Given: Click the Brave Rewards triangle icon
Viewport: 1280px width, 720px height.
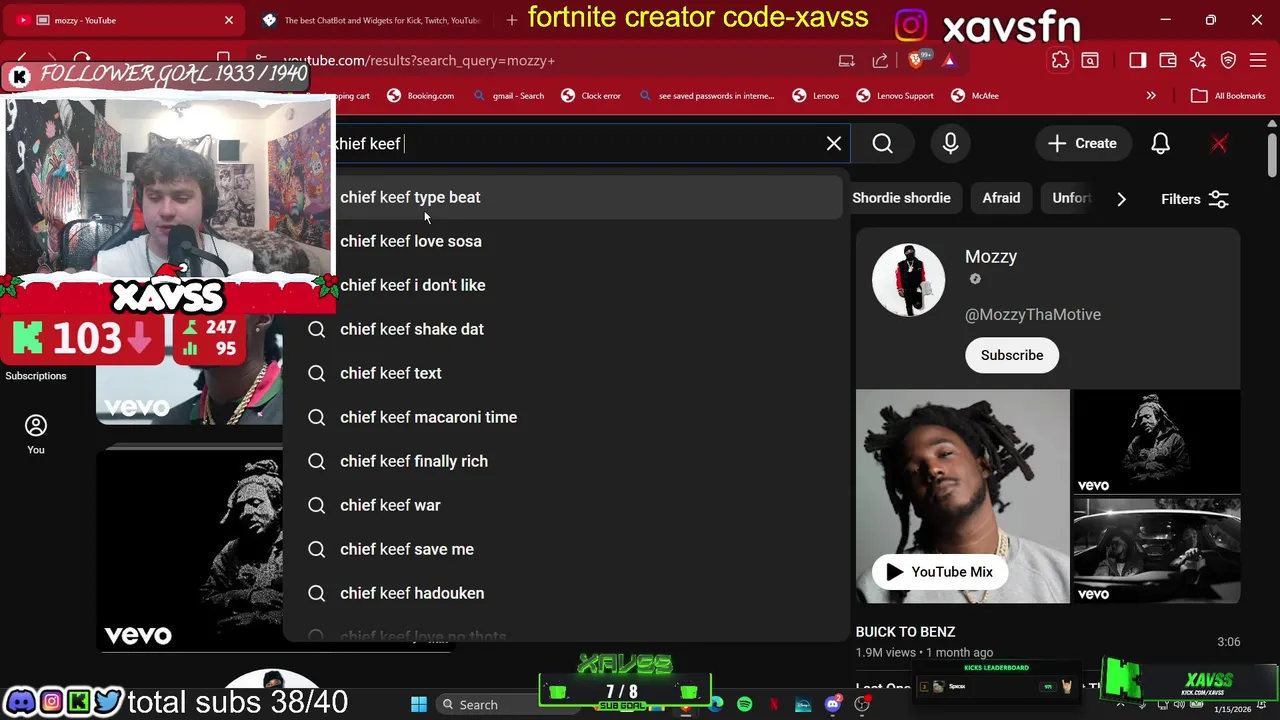Looking at the screenshot, I should pyautogui.click(x=949, y=60).
